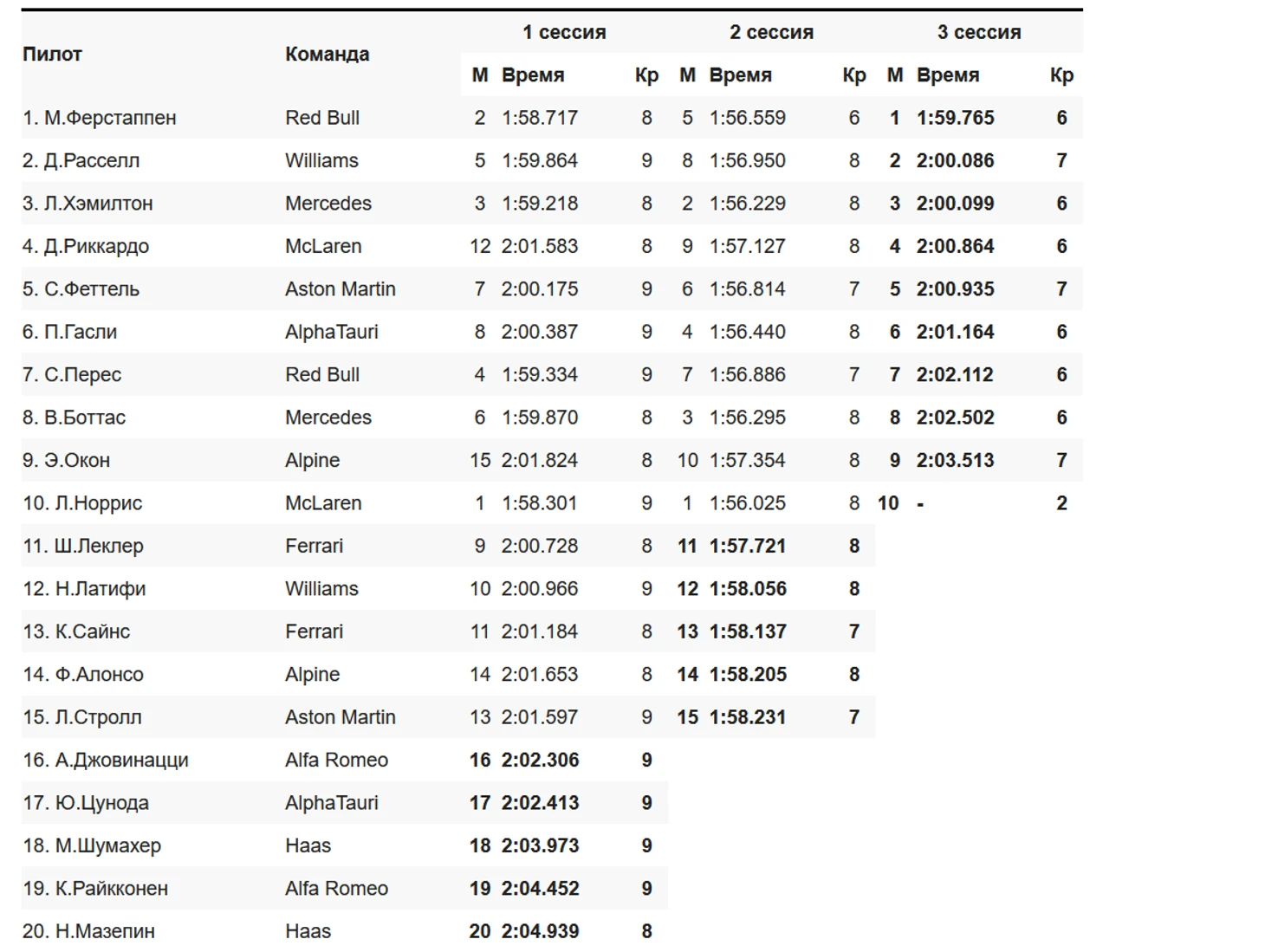This screenshot has height=952, width=1265.
Task: Click Л.Хэмилтон in the driver list
Action: [98, 204]
